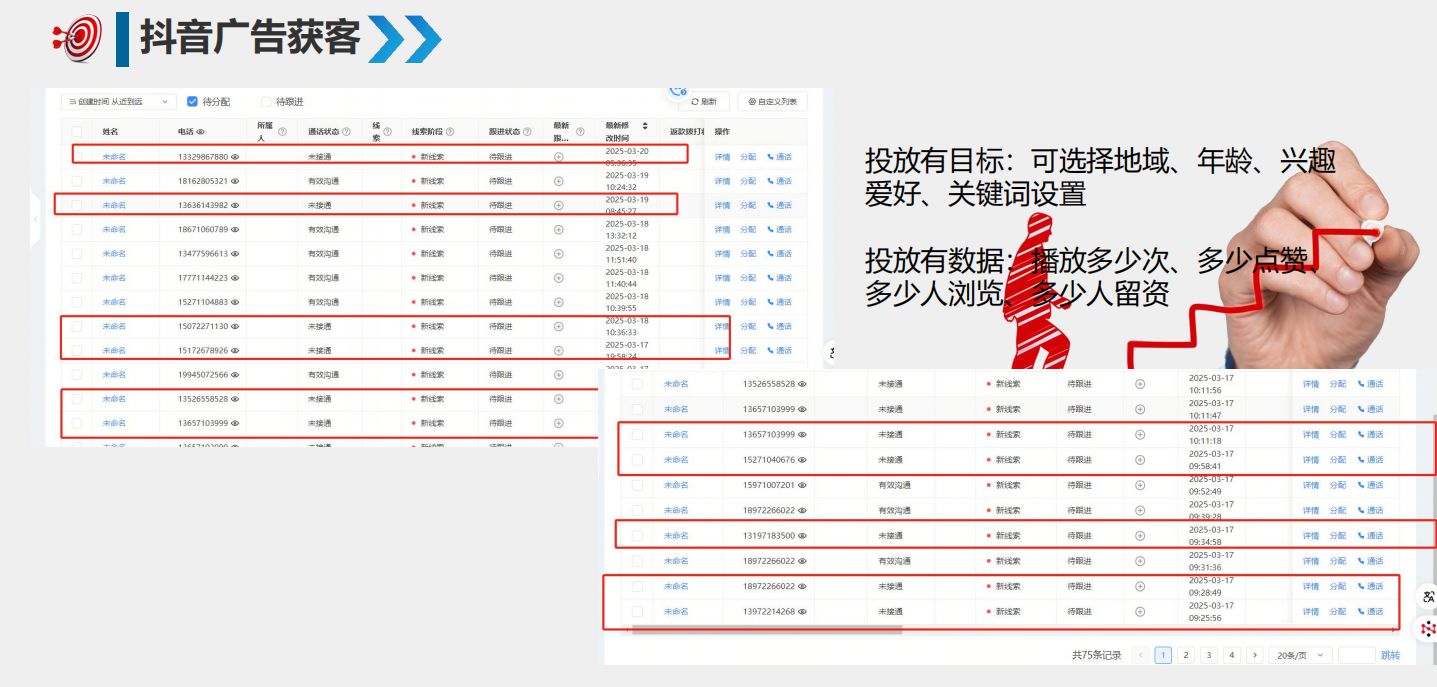Sort by 最新修改时间 column arrows
Screen dimensions: 1437x687
pyautogui.click(x=645, y=126)
